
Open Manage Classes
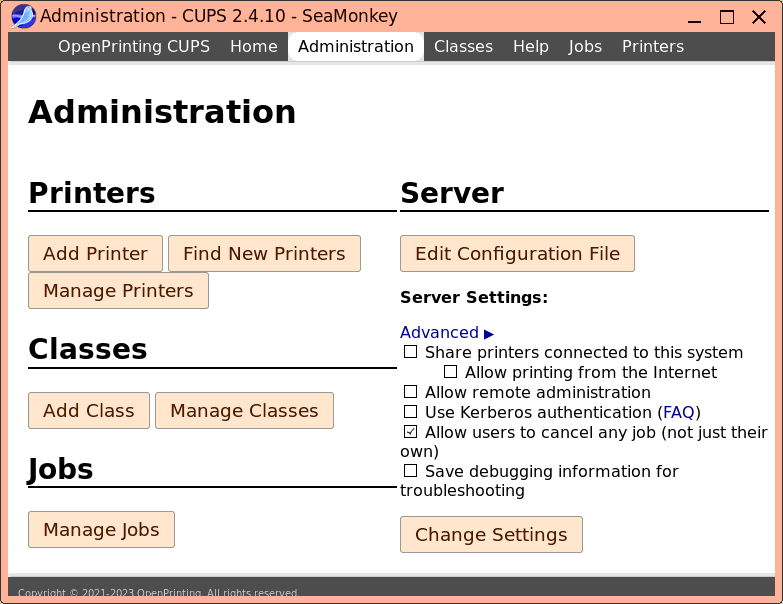coord(244,410)
